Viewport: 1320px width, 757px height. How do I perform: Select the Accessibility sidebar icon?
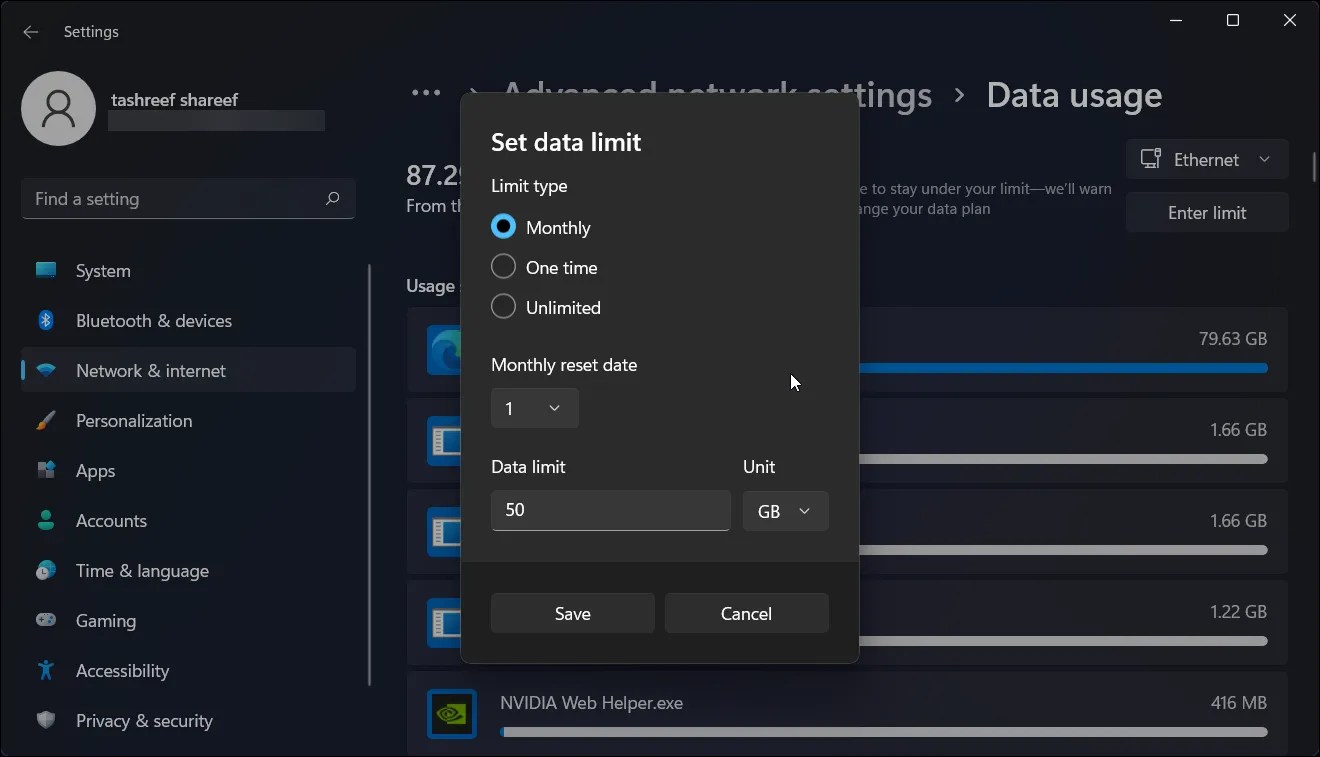[46, 670]
